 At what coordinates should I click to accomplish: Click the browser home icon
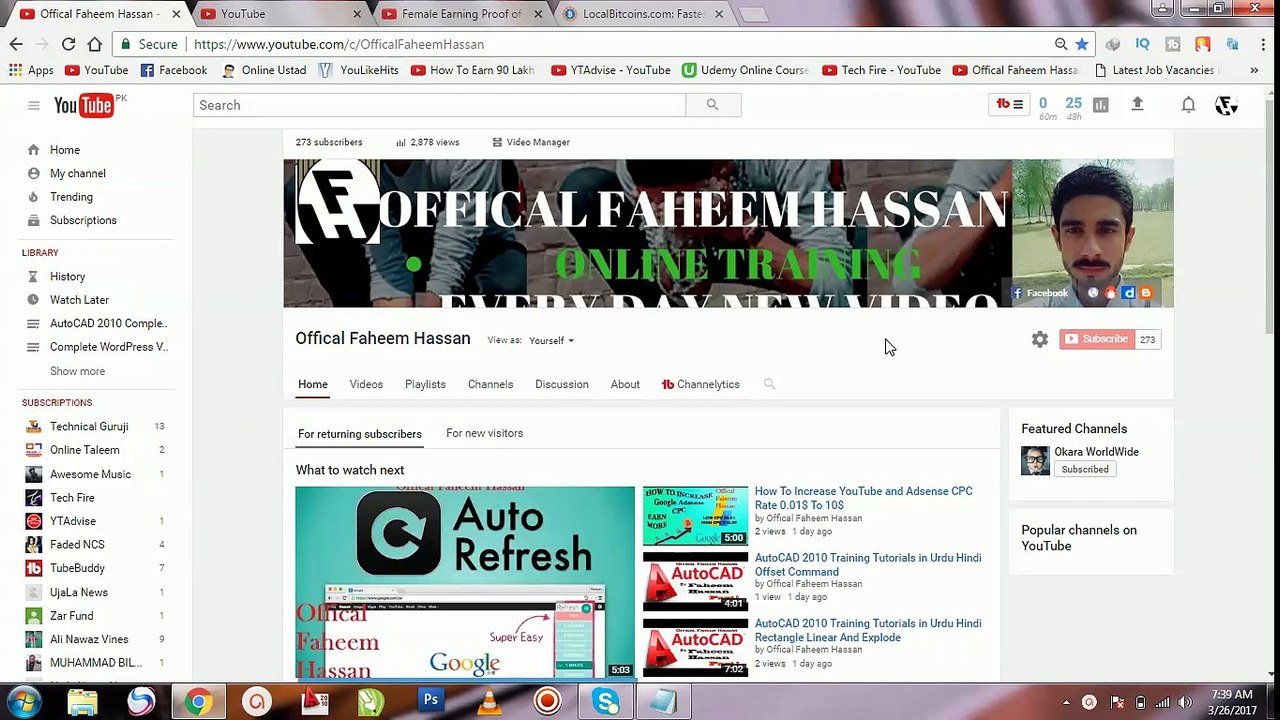point(94,44)
